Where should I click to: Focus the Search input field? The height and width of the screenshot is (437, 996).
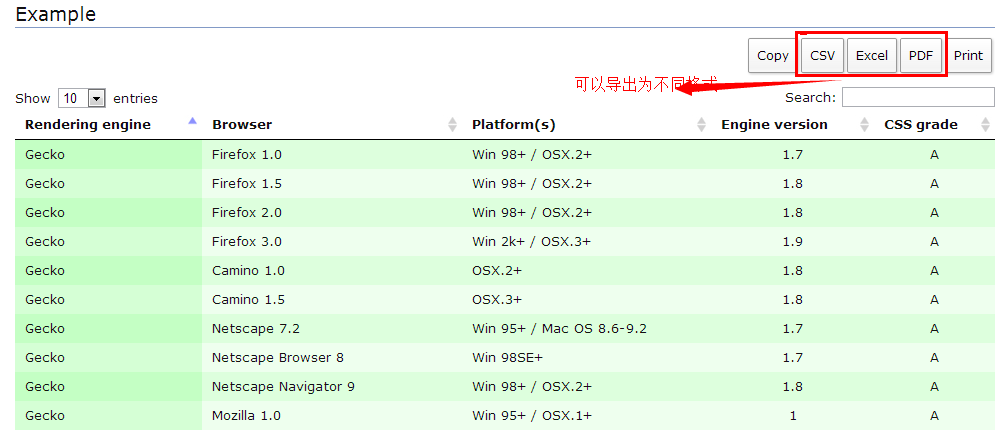point(918,97)
